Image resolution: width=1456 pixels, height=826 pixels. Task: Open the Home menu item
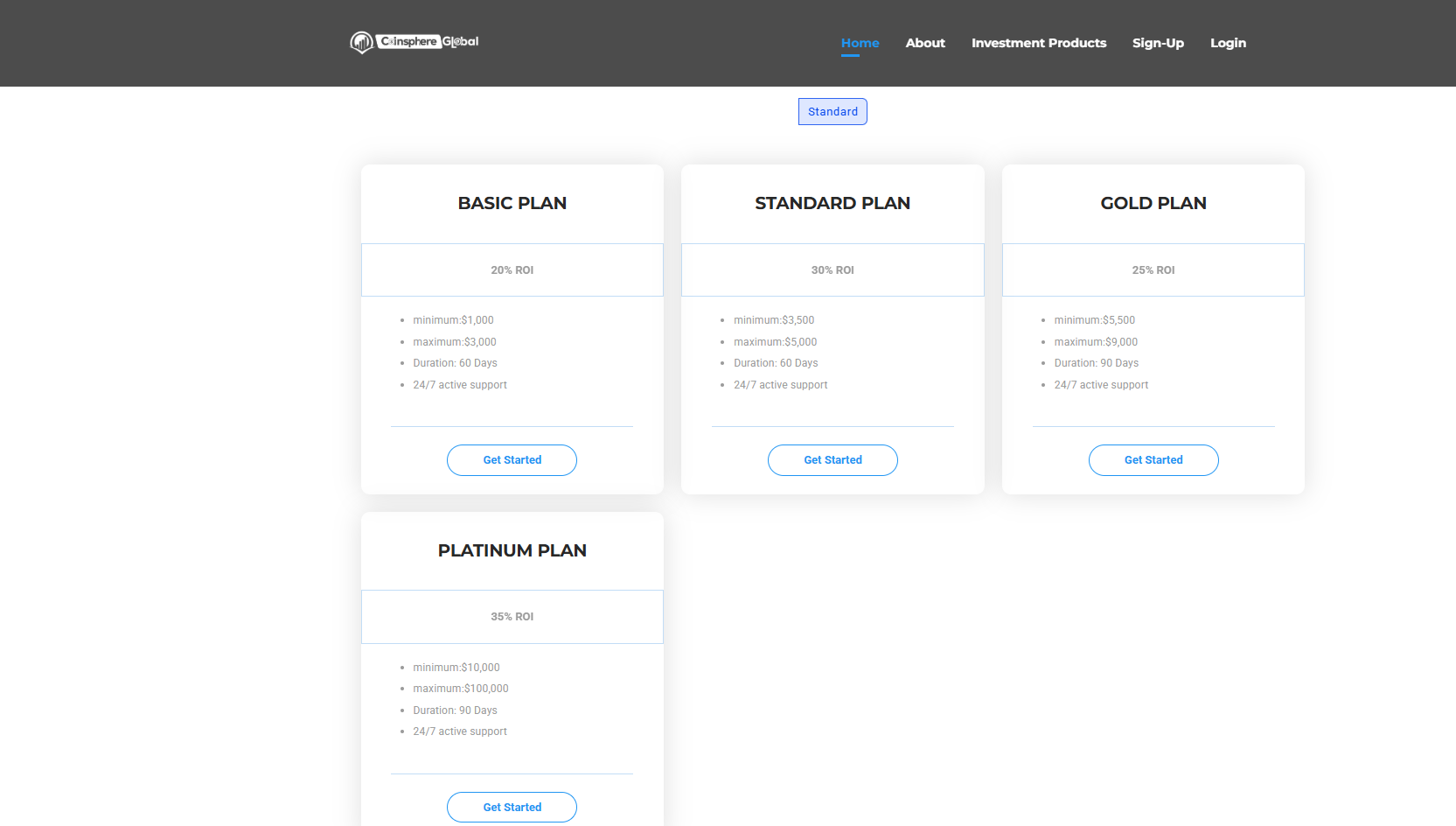tap(860, 43)
